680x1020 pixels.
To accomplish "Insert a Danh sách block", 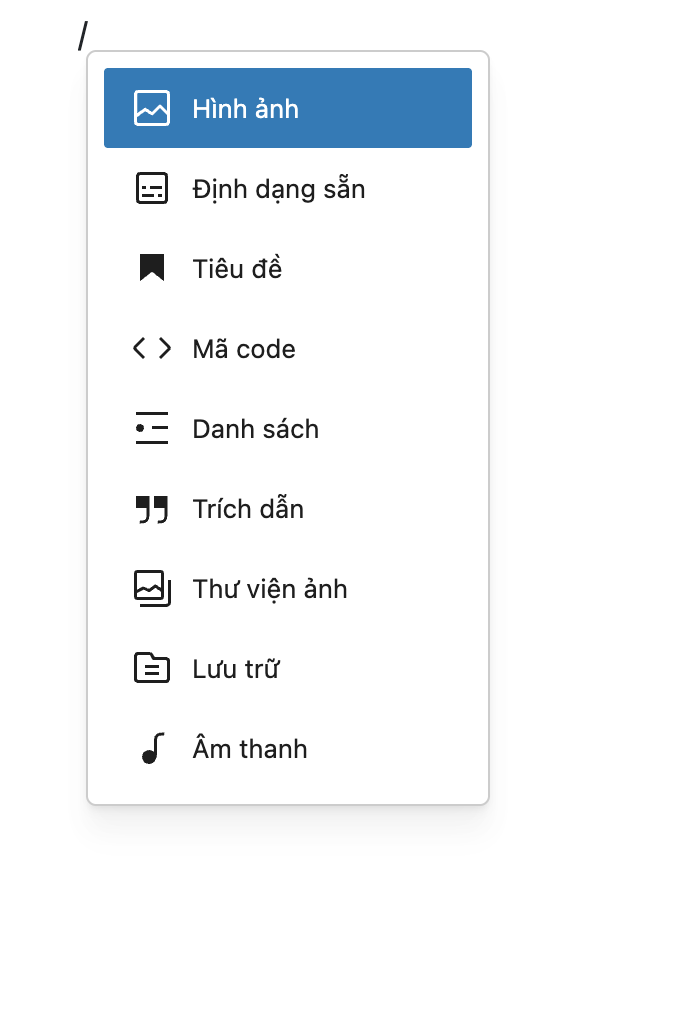I will [288, 428].
